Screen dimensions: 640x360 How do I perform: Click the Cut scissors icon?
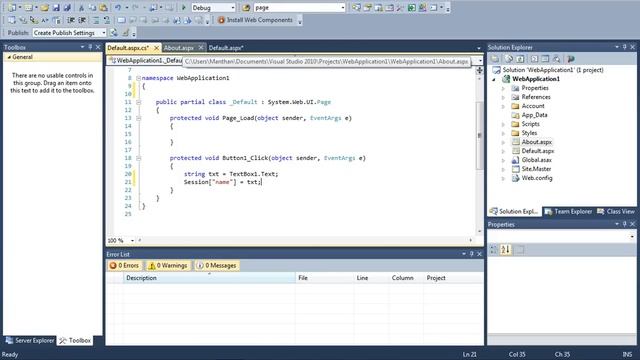click(81, 7)
